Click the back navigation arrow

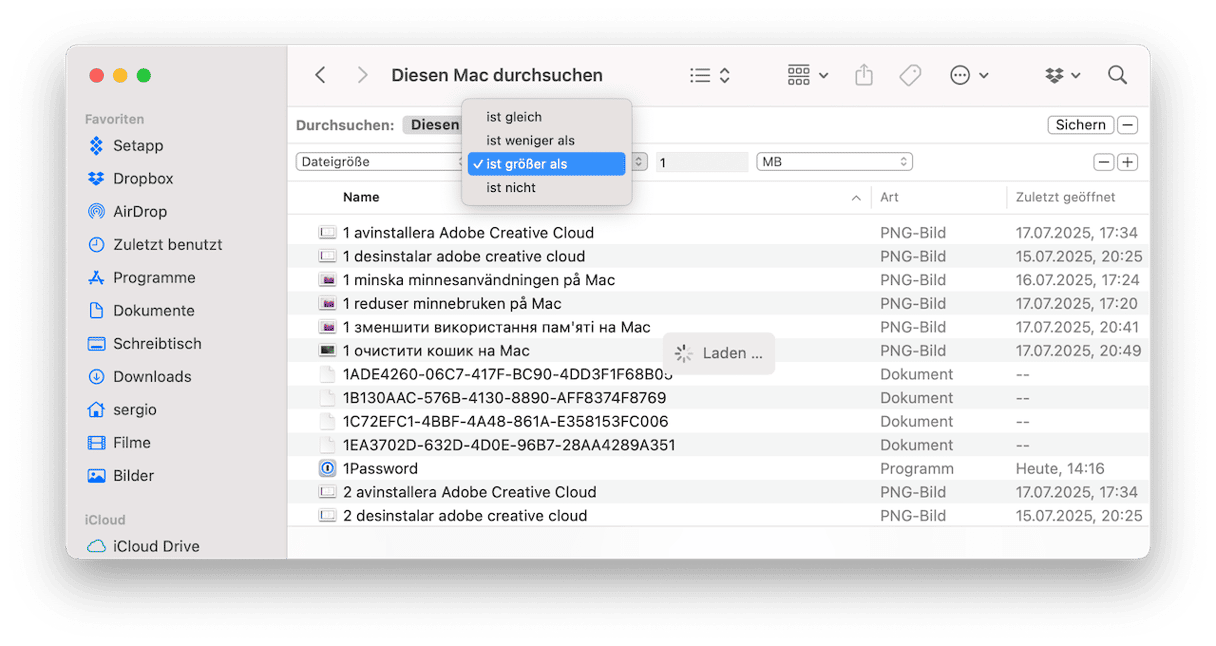tap(320, 75)
